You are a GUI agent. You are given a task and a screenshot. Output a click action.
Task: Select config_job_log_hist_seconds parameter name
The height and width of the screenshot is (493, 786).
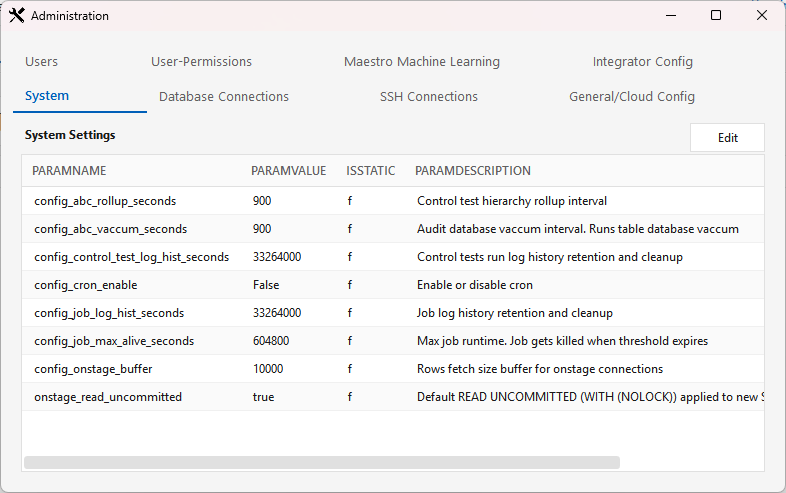click(109, 313)
